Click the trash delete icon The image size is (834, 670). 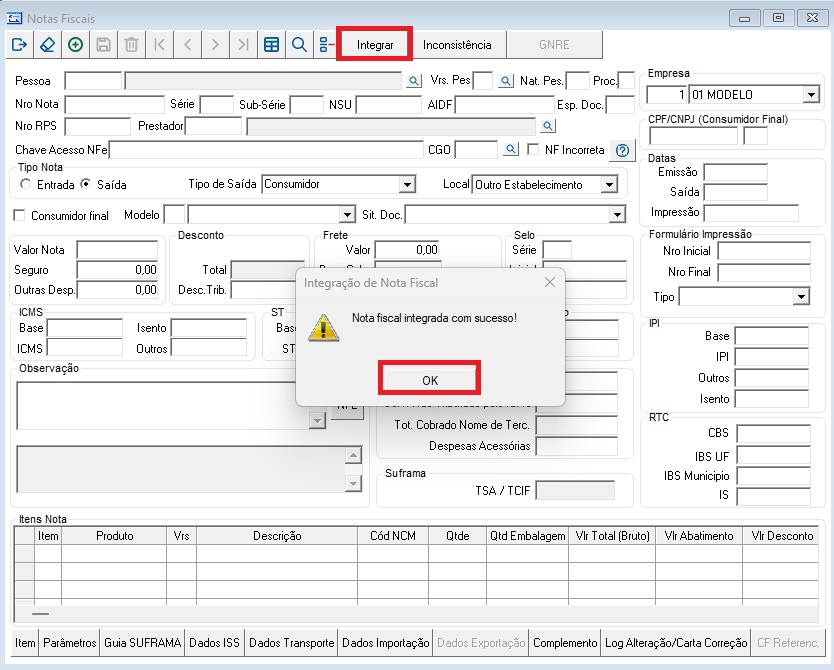[131, 45]
